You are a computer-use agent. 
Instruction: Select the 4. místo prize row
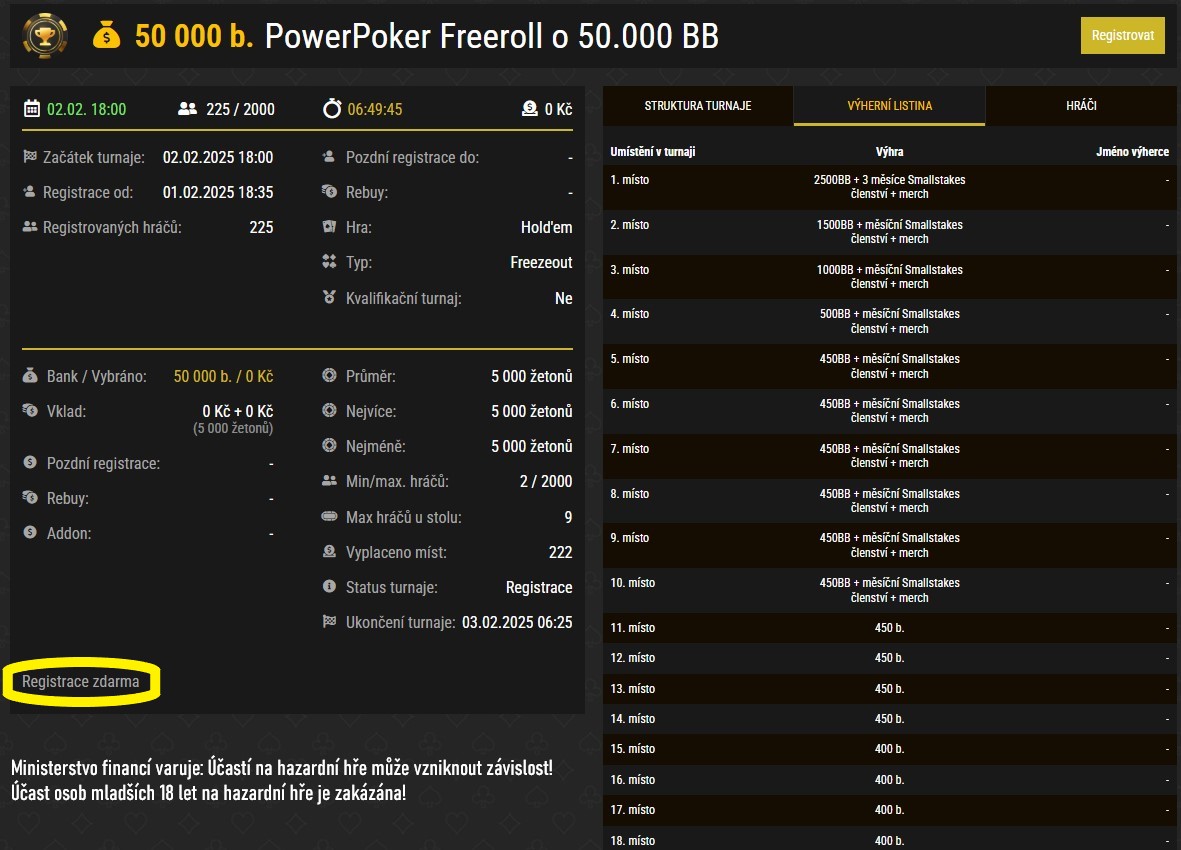pos(890,321)
